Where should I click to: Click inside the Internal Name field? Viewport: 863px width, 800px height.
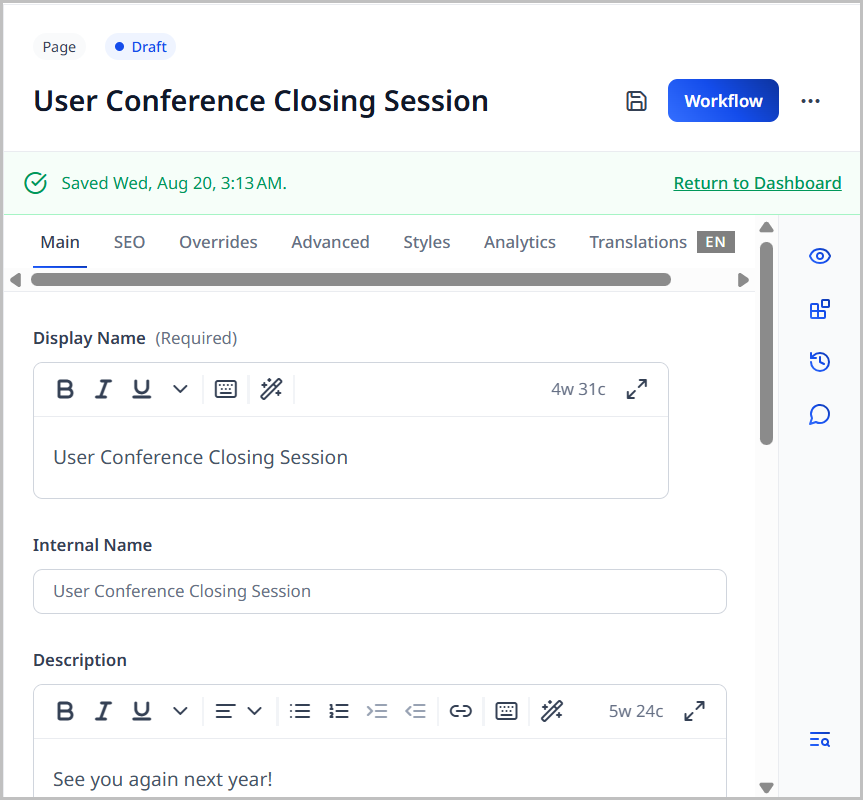[380, 591]
